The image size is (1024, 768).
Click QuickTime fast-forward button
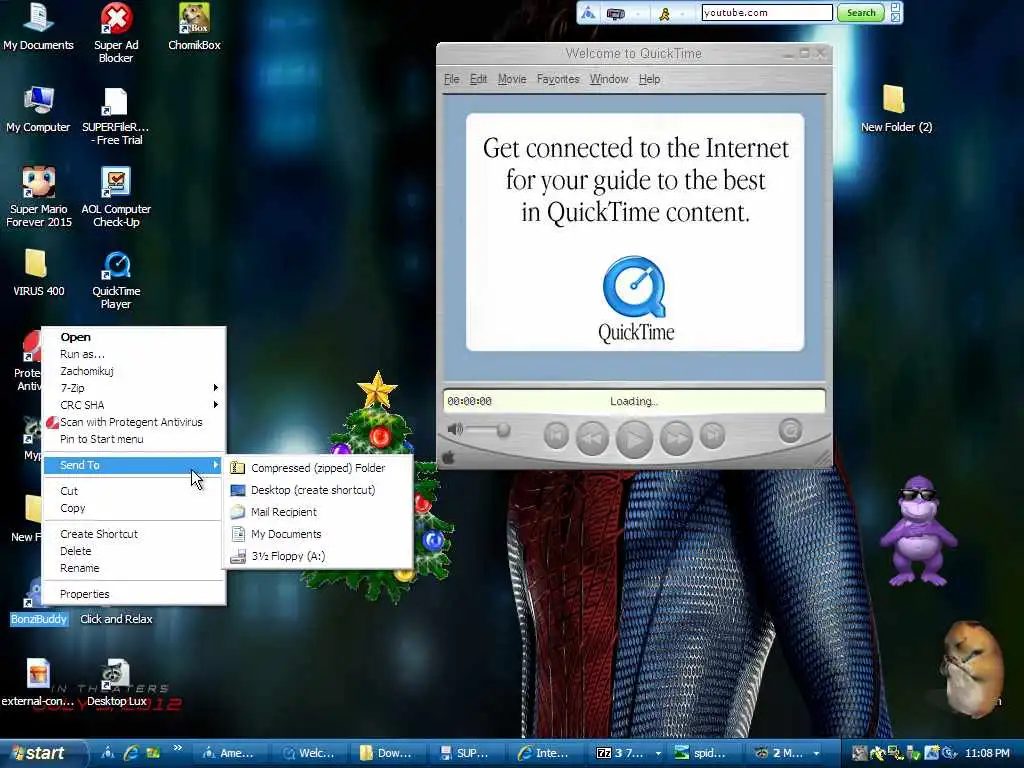(677, 438)
